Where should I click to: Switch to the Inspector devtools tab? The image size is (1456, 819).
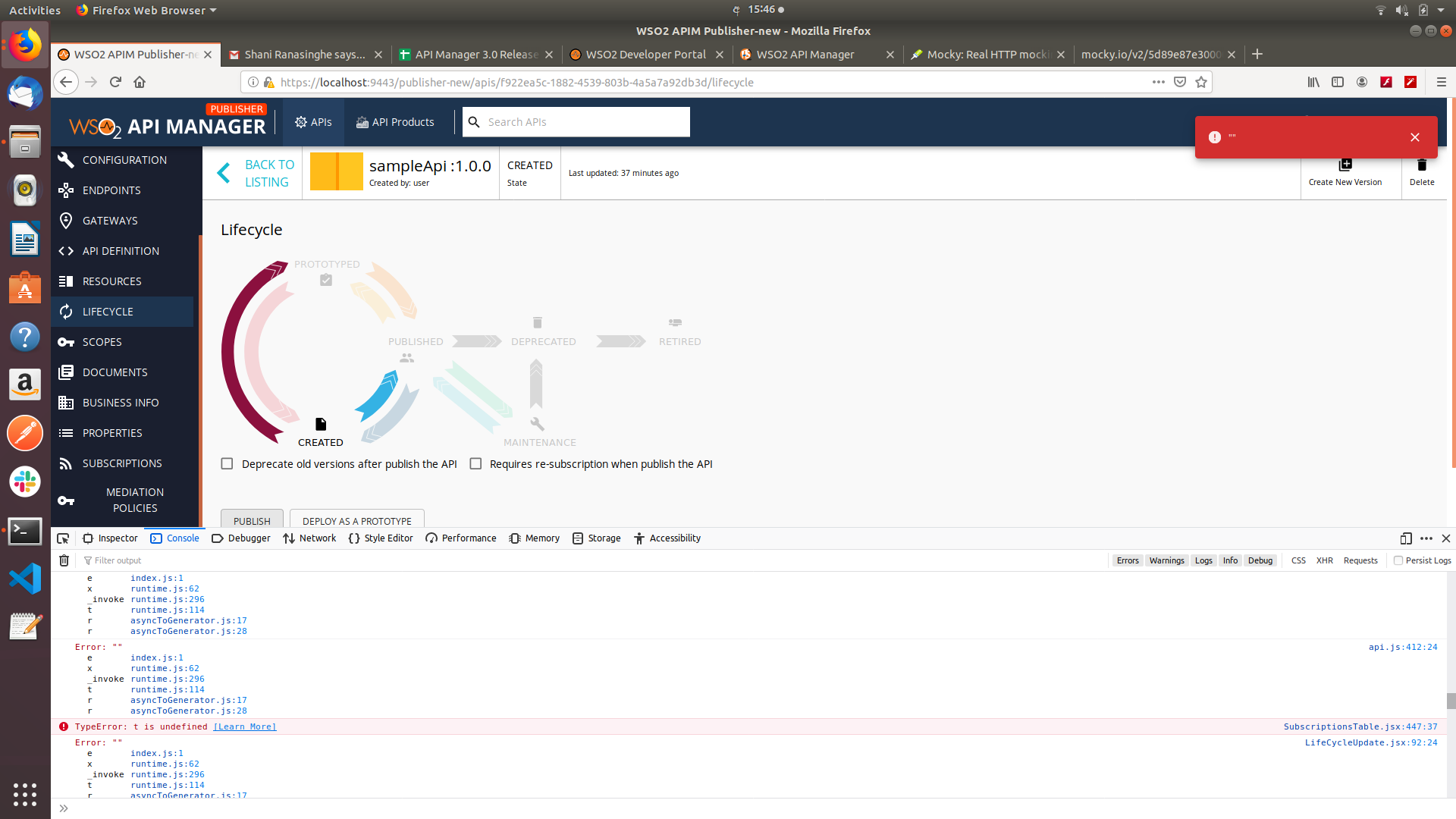tap(111, 538)
